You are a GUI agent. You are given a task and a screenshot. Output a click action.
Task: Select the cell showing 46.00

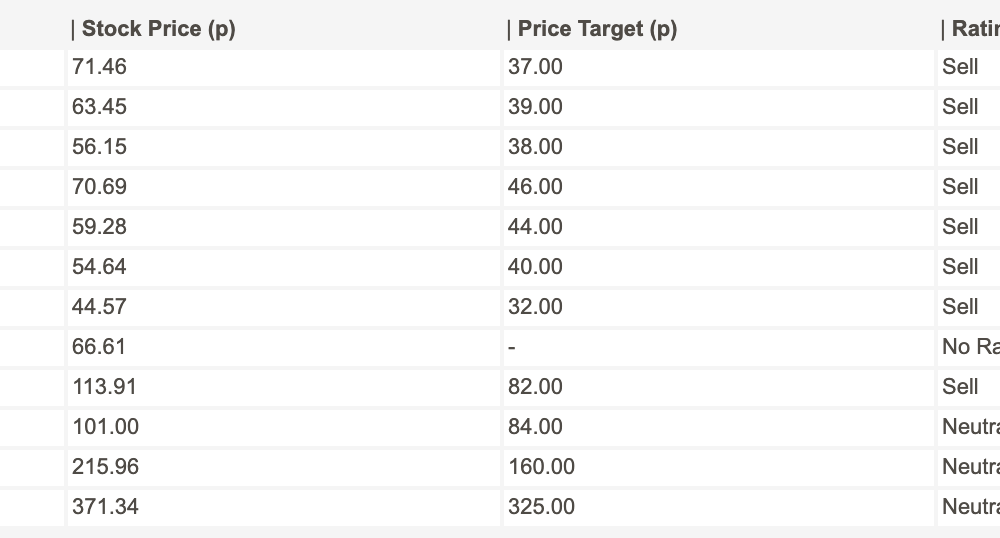[x=718, y=187]
